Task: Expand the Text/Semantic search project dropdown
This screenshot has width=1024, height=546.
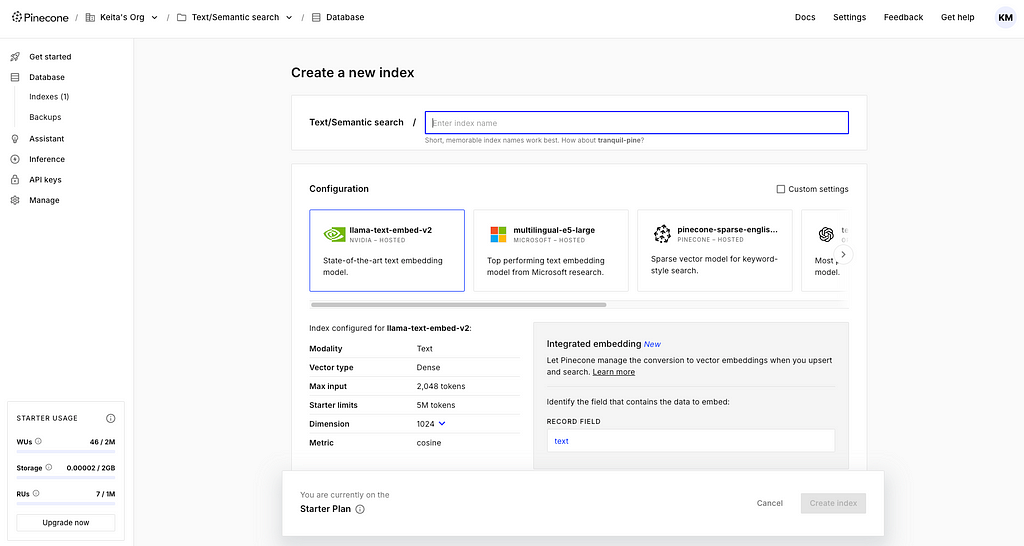Action: pos(289,18)
